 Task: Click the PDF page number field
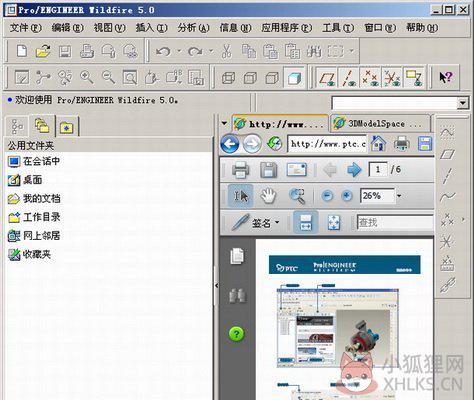[378, 170]
